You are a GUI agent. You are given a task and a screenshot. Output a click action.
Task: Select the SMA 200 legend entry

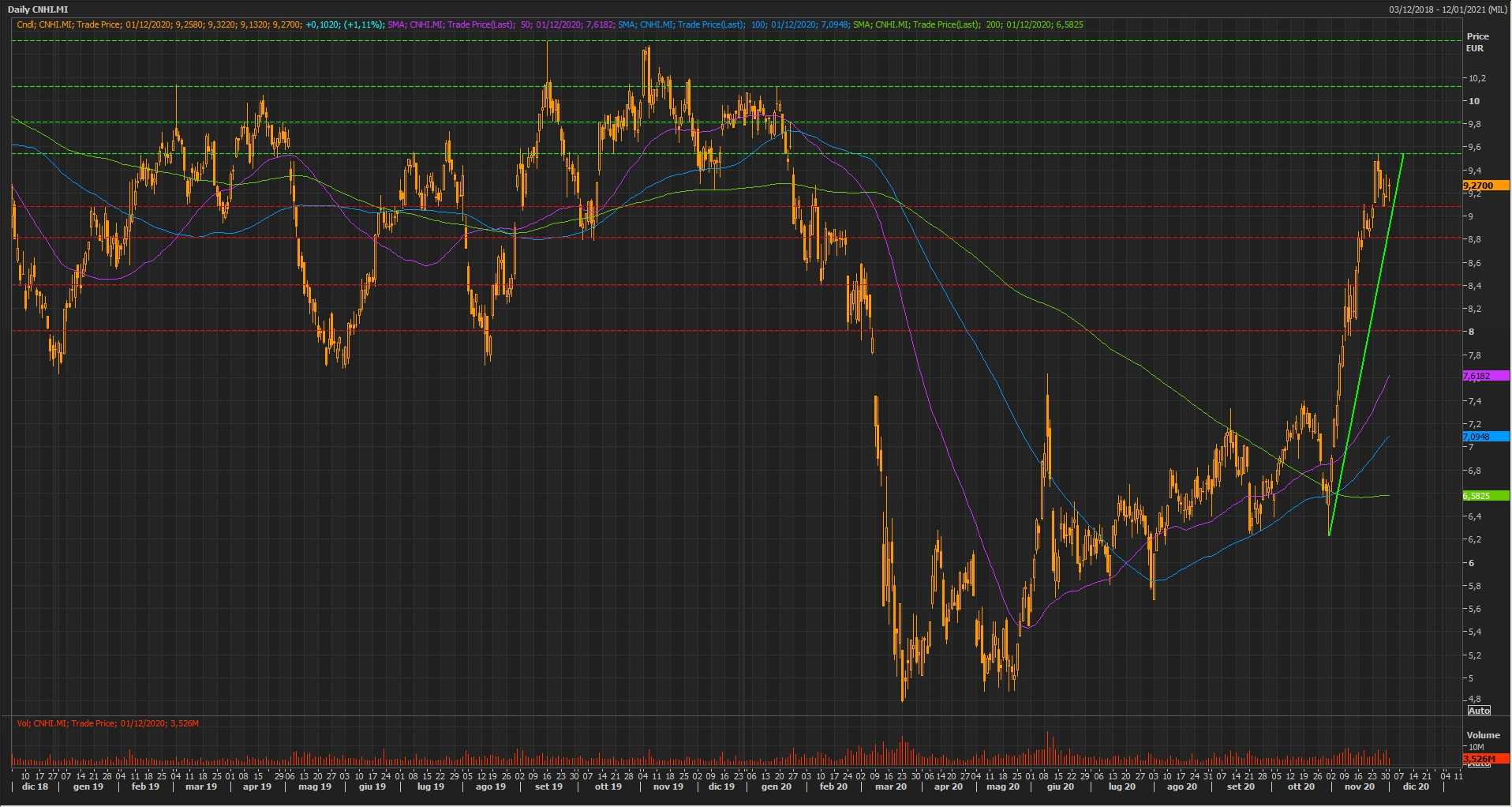[x=967, y=24]
